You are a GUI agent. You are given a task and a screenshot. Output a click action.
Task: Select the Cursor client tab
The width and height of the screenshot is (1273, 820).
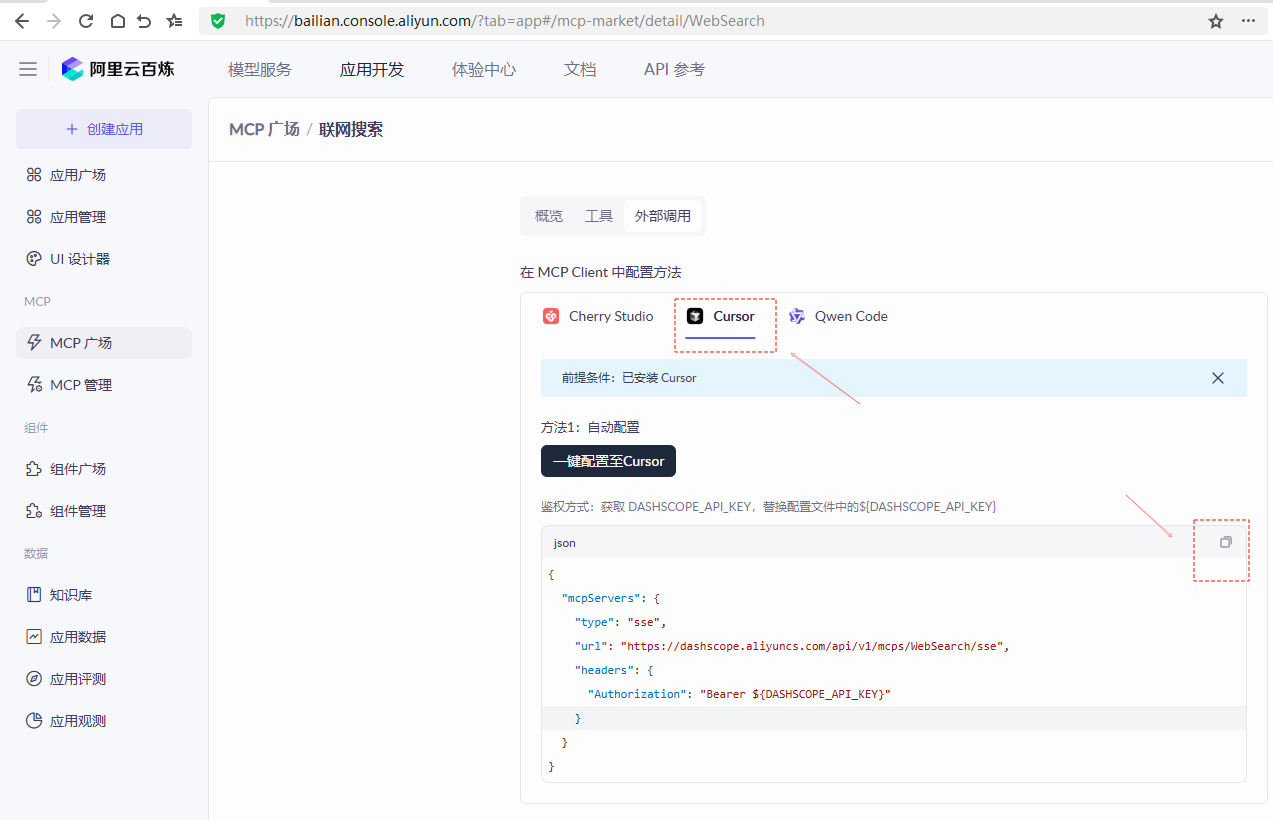tap(721, 316)
